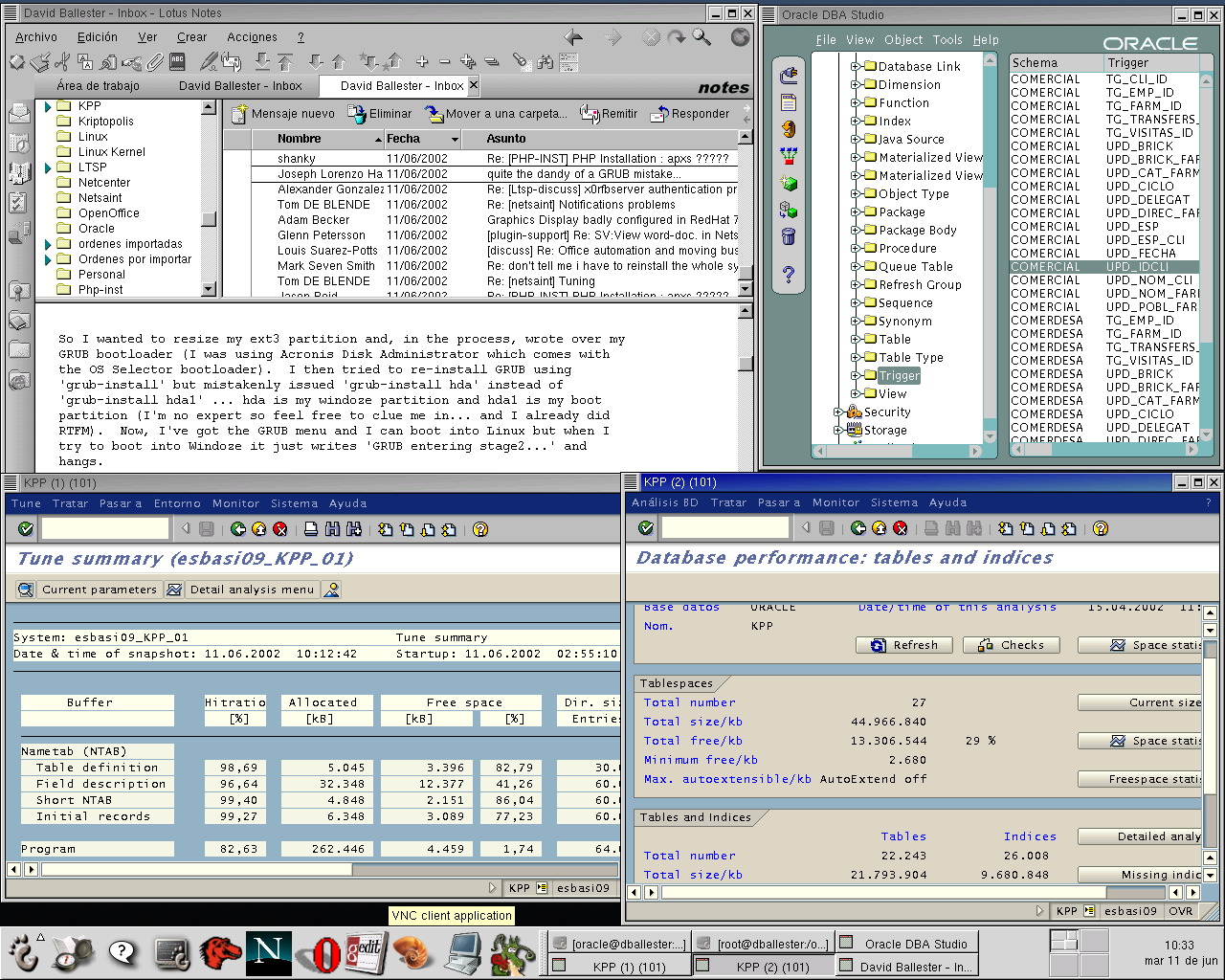Image resolution: width=1225 pixels, height=980 pixels.
Task: Select the Trigger node in Oracle tree
Action: click(x=900, y=376)
